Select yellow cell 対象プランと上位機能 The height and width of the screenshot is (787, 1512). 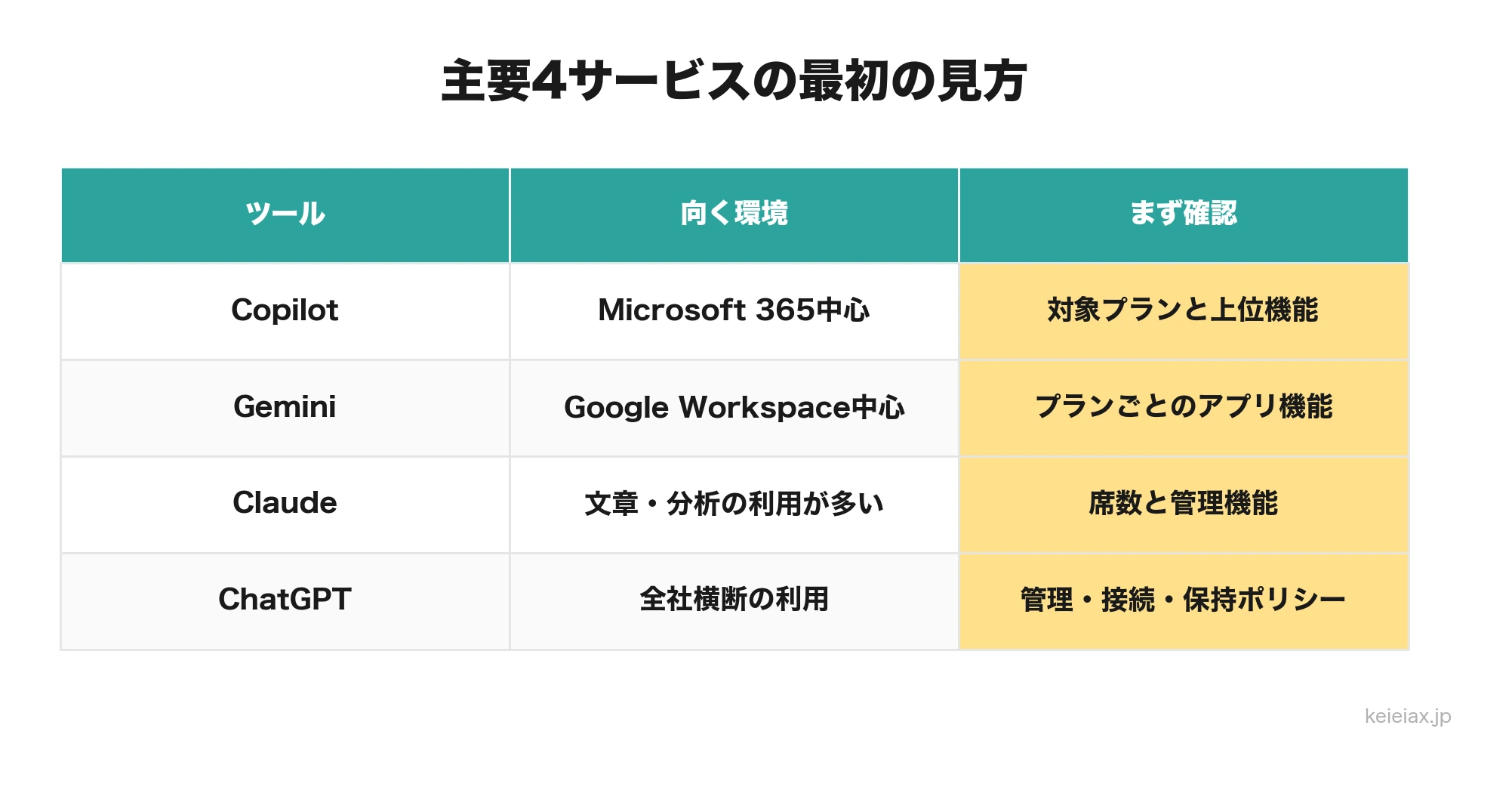pyautogui.click(x=1184, y=311)
